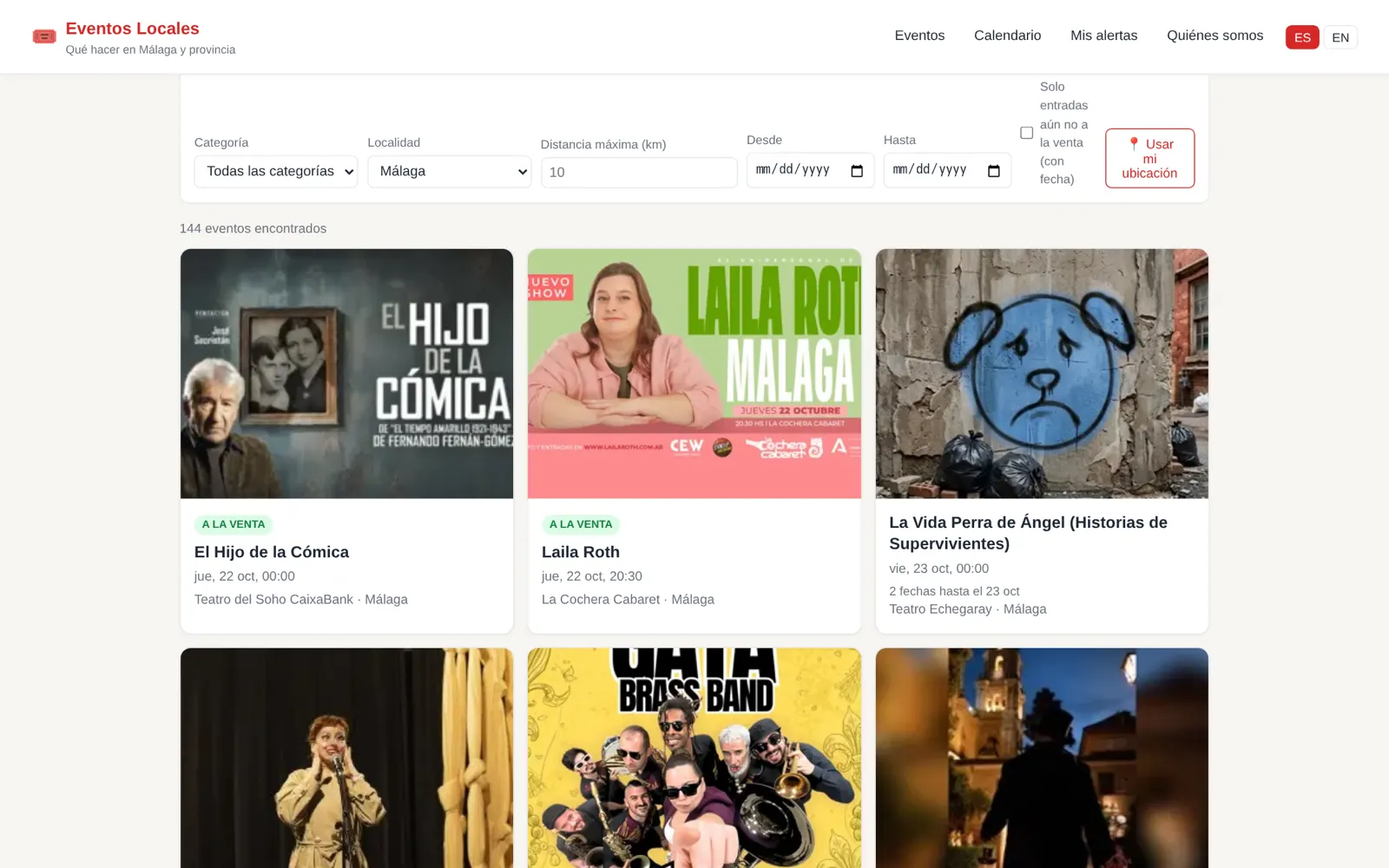This screenshot has height=868, width=1389.
Task: Click the 2 fechas hasta el 23 oct text
Action: coord(954,591)
